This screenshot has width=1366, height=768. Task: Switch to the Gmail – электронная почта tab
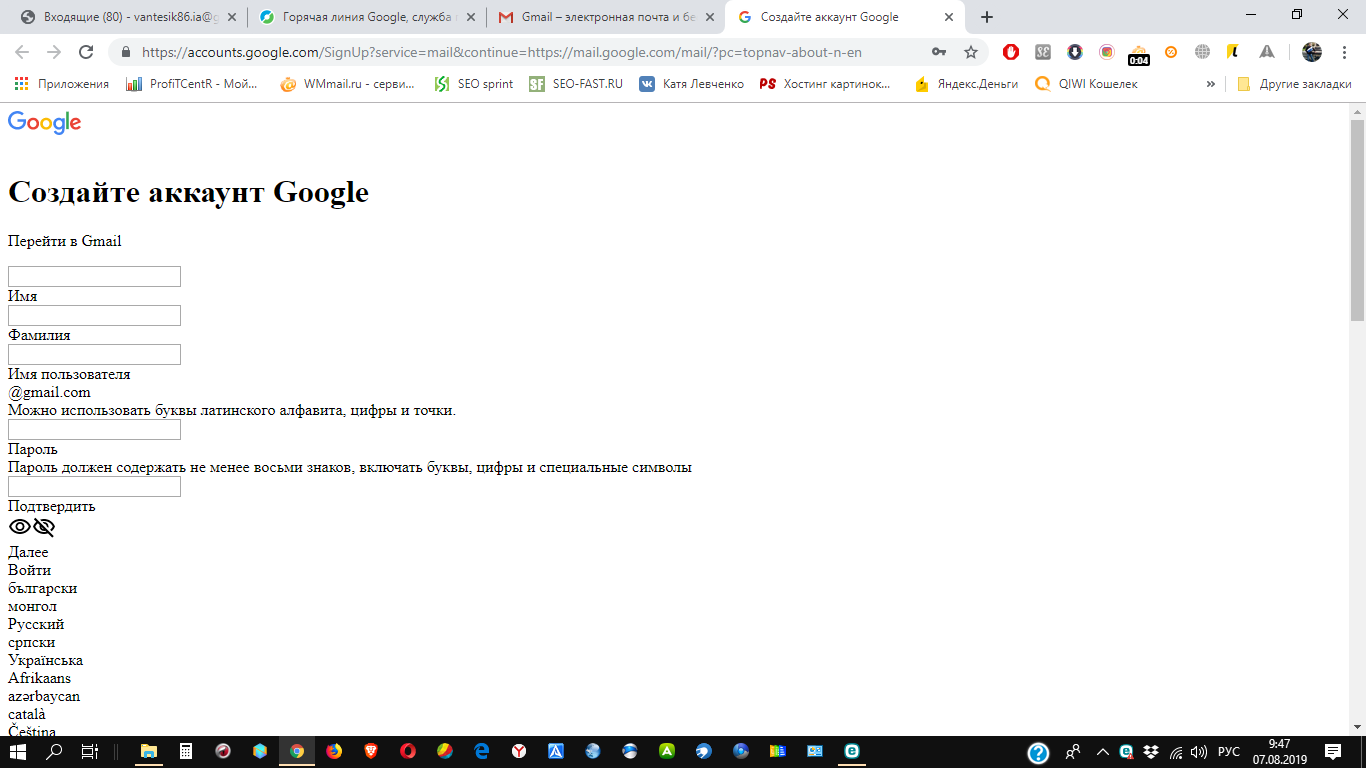[605, 17]
